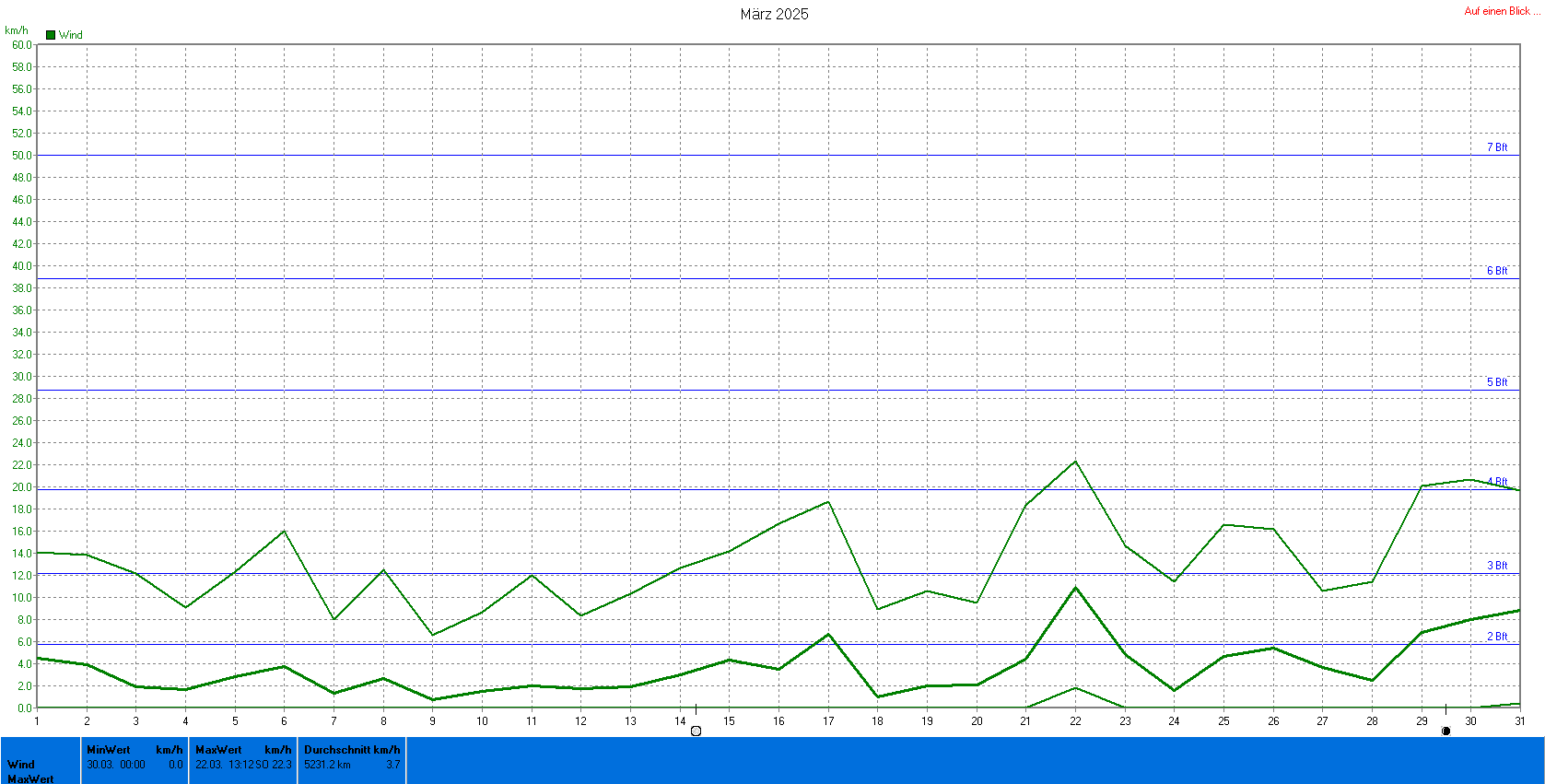Click day 31 on the x-axis
The height and width of the screenshot is (784, 1545).
pos(1519,721)
